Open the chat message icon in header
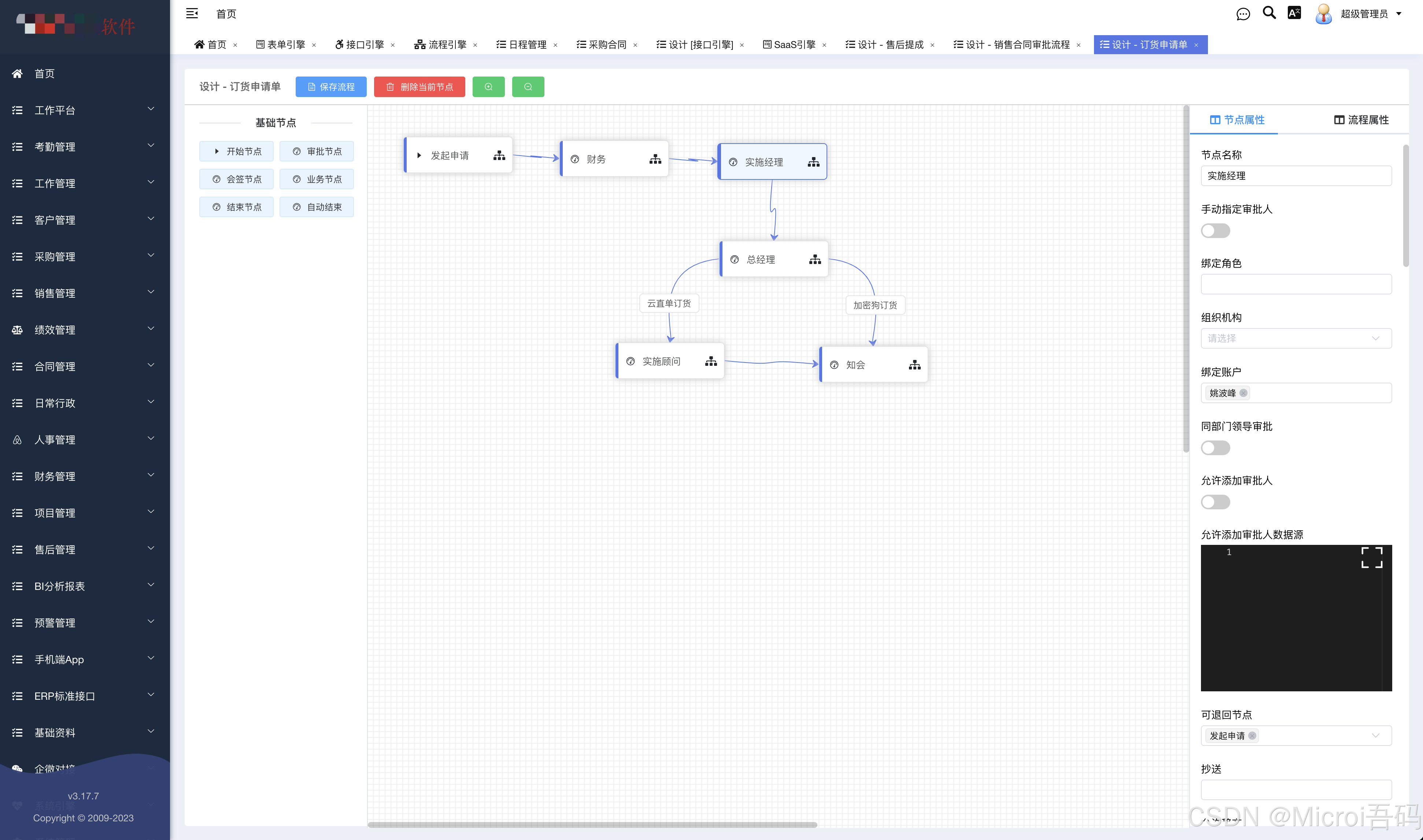 point(1242,14)
